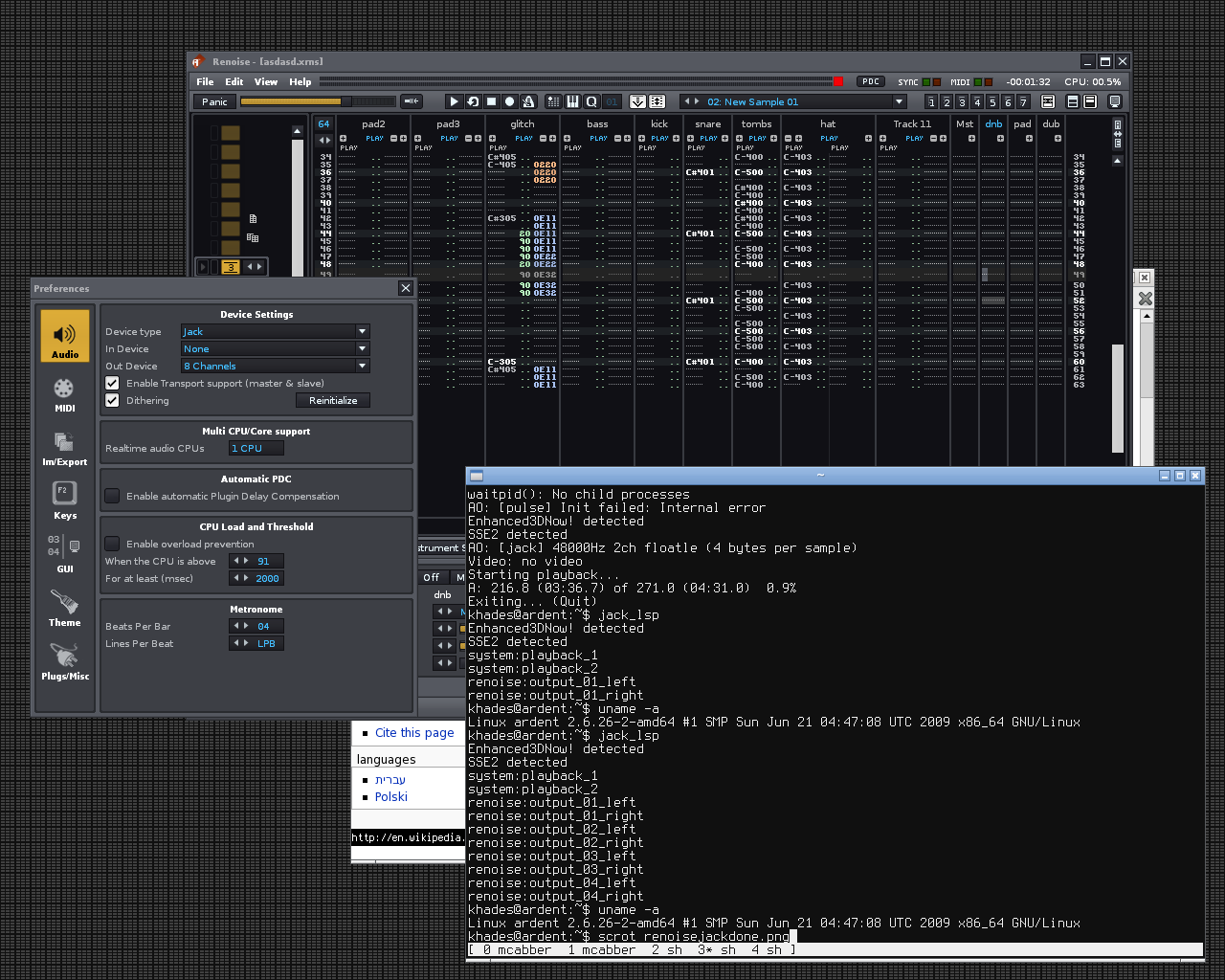Open the GUI preferences tab
The image size is (1225, 980).
[65, 555]
